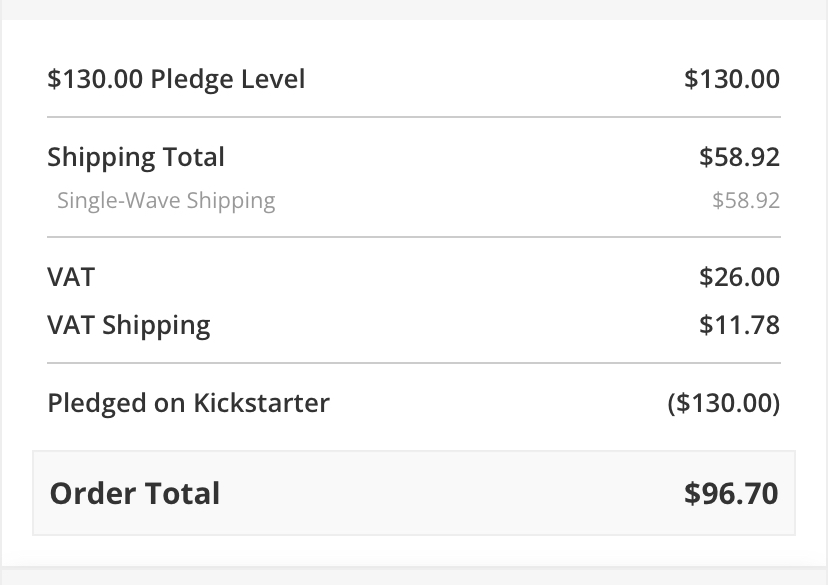Click the "$130.00 Pledge Level" label
This screenshot has height=585, width=828.
[176, 79]
